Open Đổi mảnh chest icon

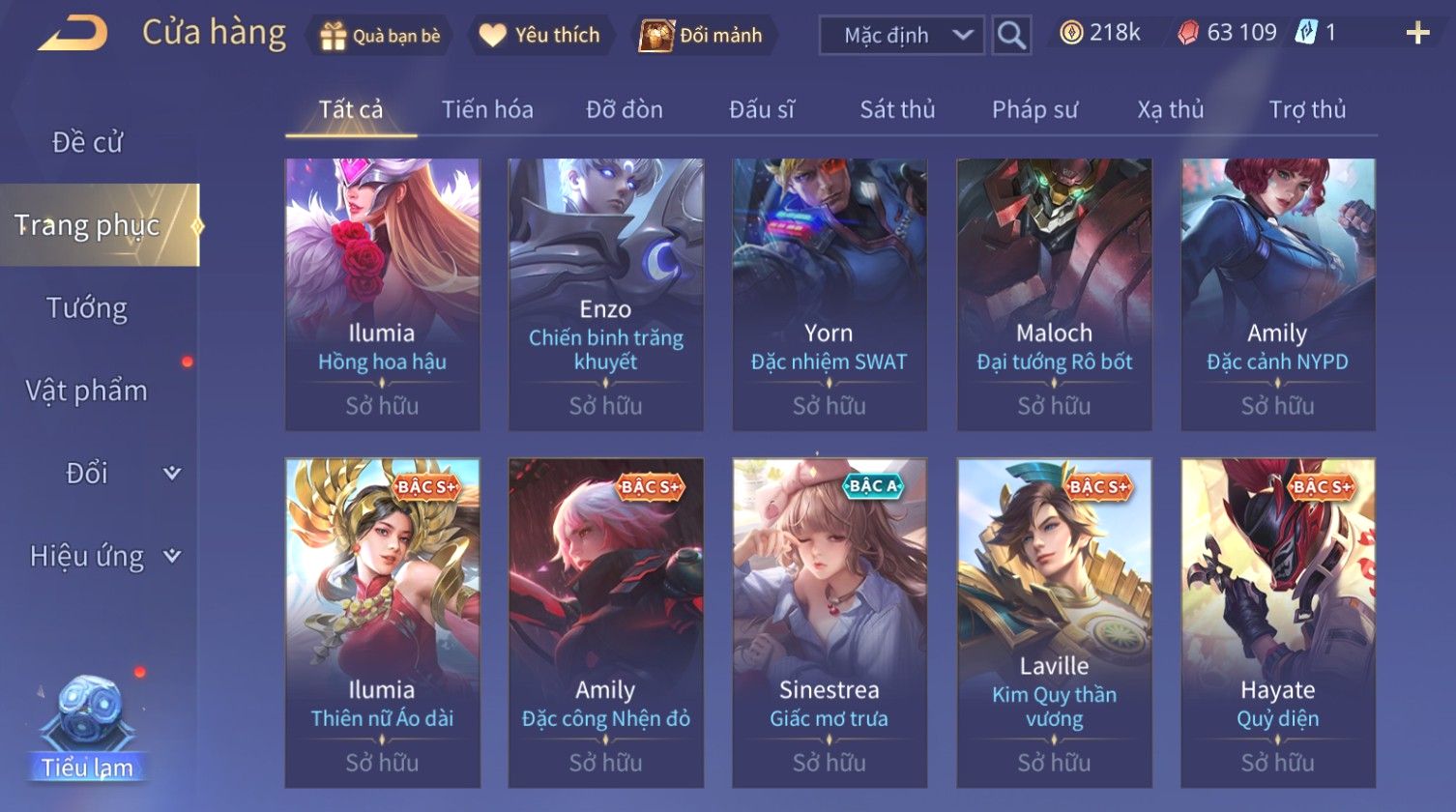(656, 36)
